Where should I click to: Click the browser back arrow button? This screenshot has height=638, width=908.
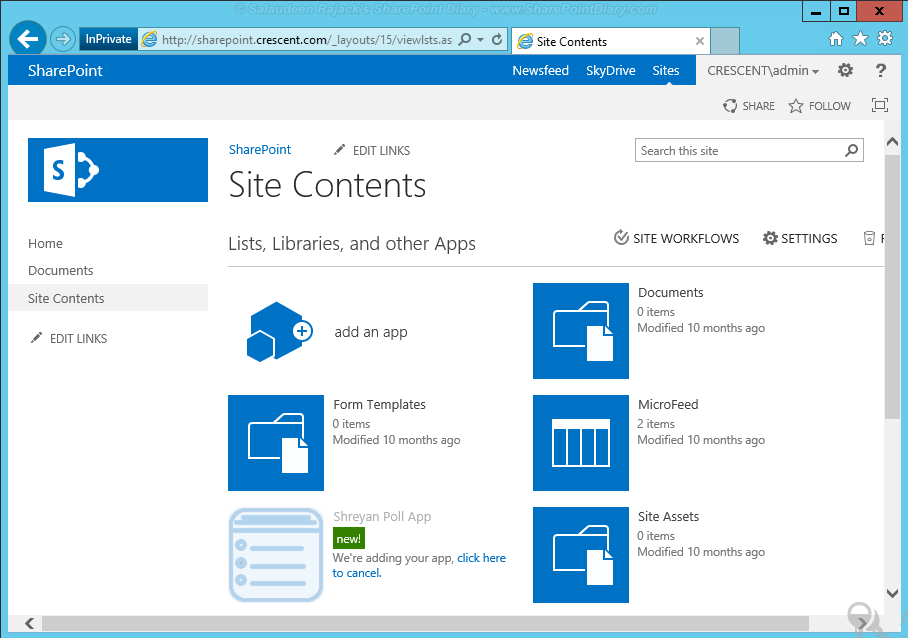point(28,40)
